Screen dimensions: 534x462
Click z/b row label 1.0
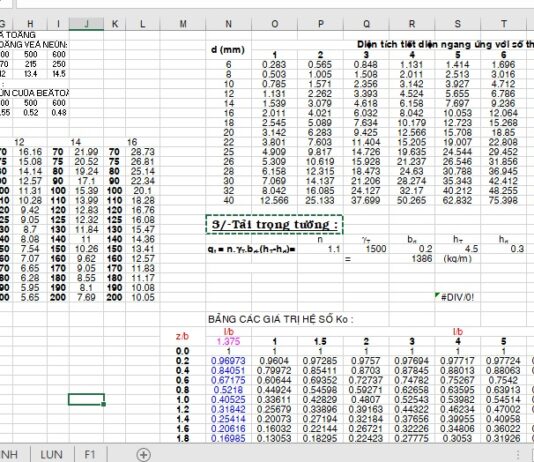pyautogui.click(x=183, y=400)
